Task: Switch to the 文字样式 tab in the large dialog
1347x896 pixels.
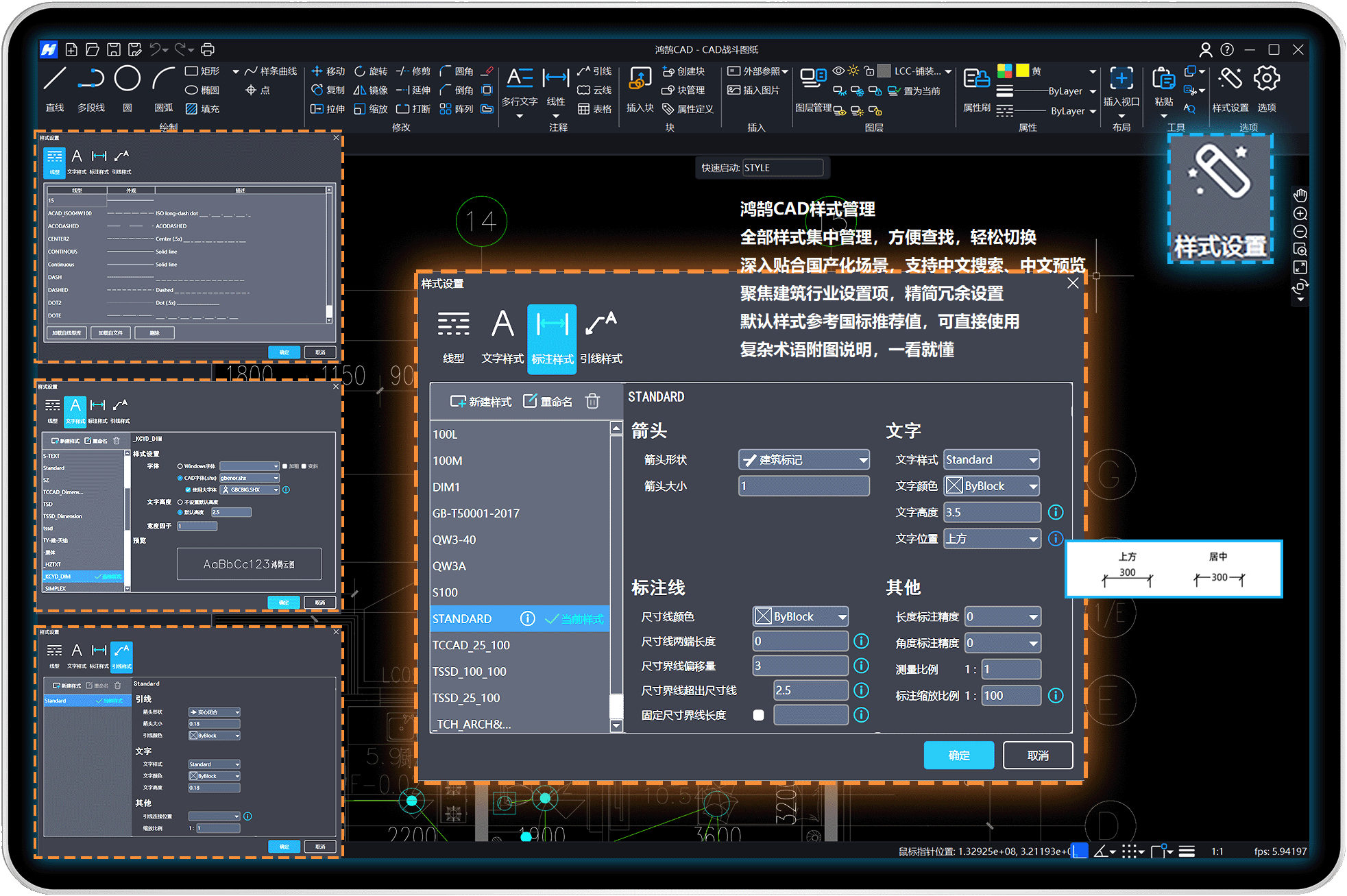Action: point(502,338)
